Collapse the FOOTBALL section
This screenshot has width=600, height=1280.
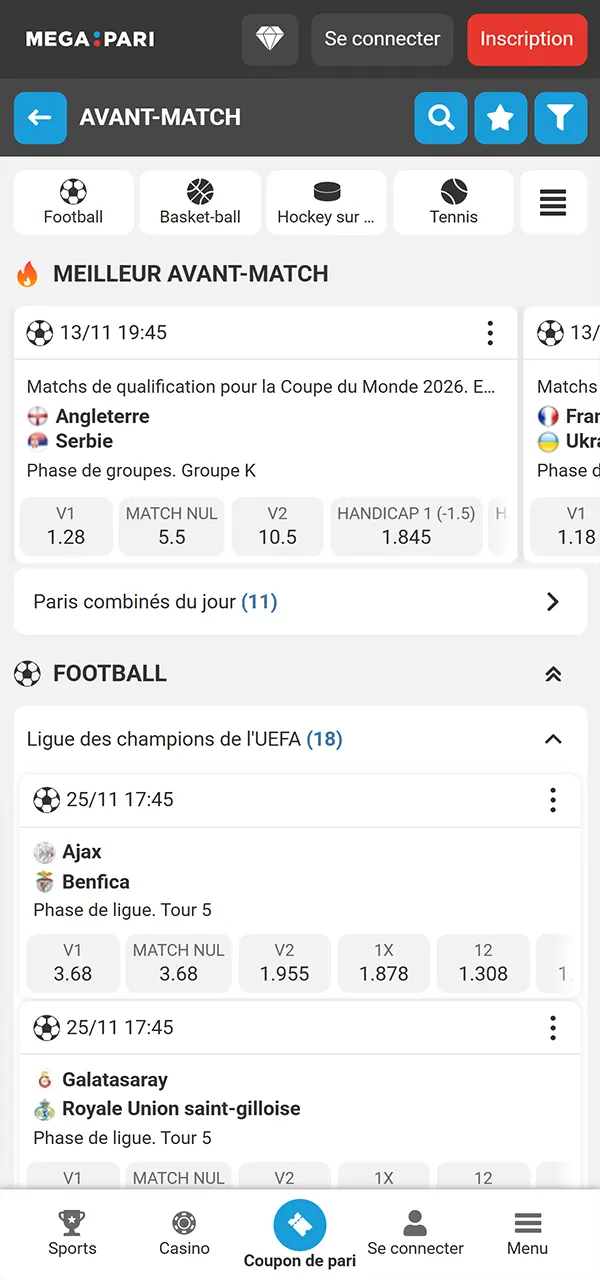[553, 674]
